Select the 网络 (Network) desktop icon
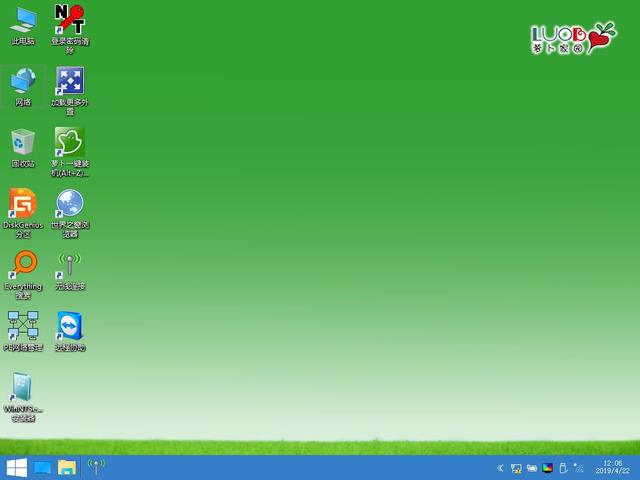This screenshot has height=480, width=640. point(23,87)
